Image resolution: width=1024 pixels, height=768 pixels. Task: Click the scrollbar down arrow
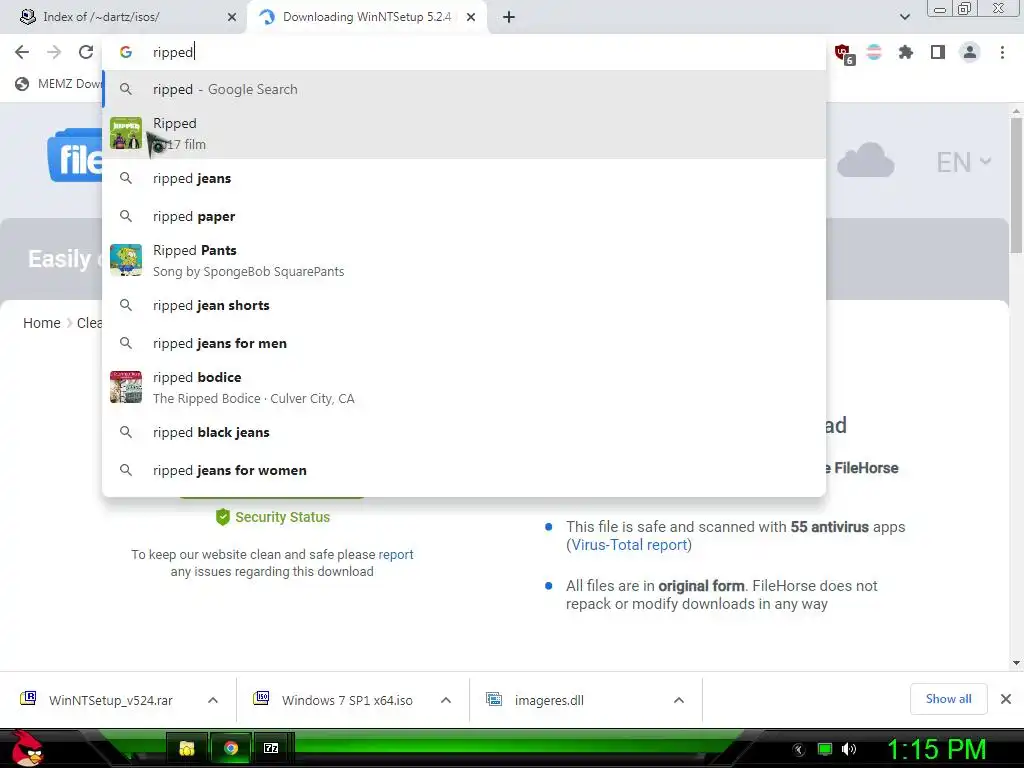(1016, 663)
